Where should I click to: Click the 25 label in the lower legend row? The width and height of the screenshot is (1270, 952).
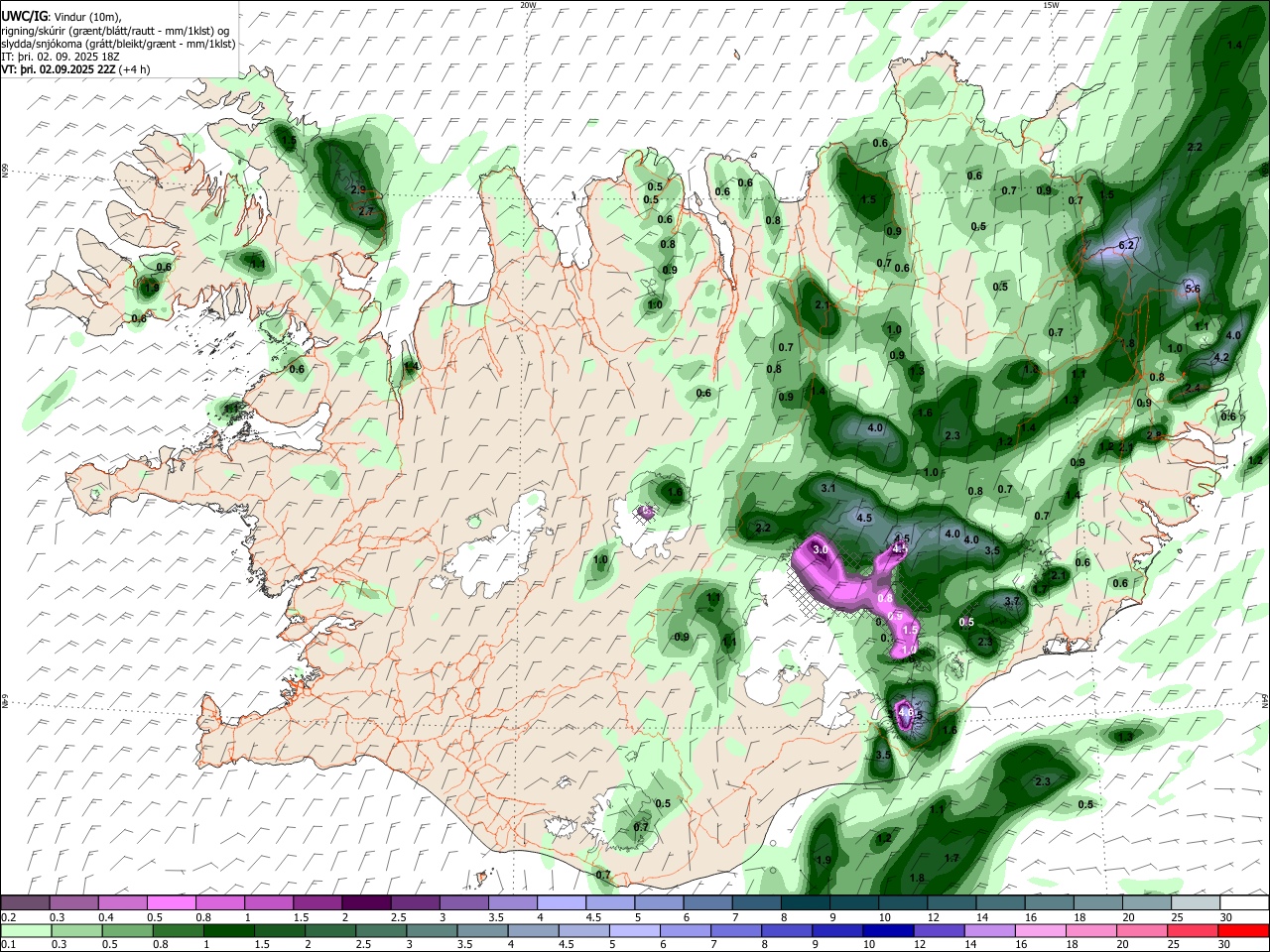1176,944
